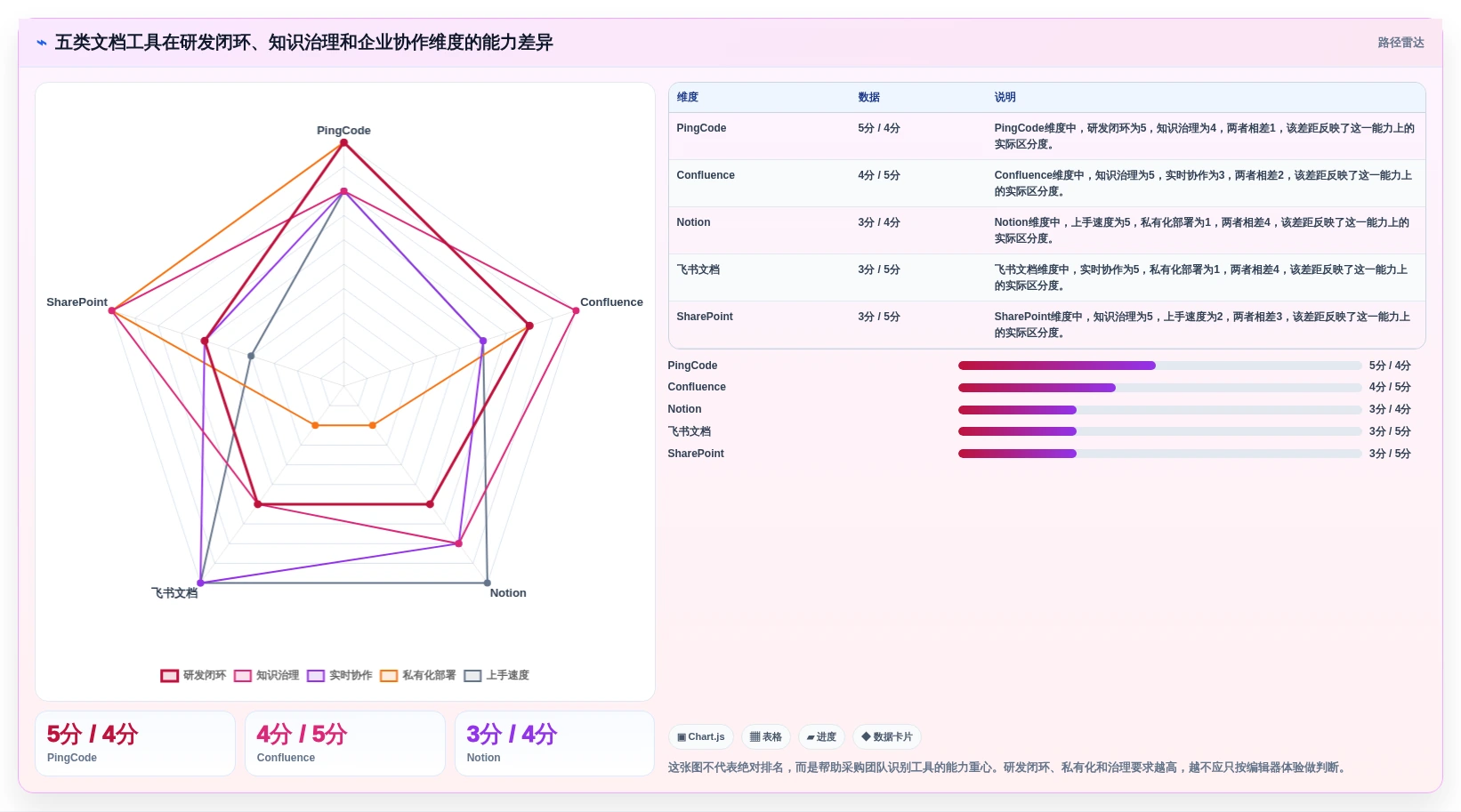Toggle the 研发闭环 legend item
This screenshot has height=812, width=1461.
tap(193, 675)
